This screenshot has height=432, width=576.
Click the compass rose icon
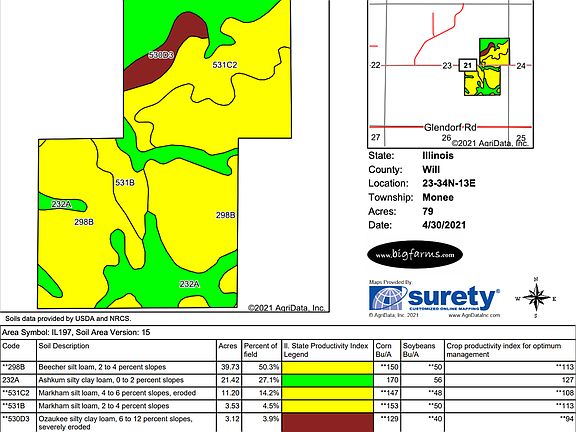(536, 298)
